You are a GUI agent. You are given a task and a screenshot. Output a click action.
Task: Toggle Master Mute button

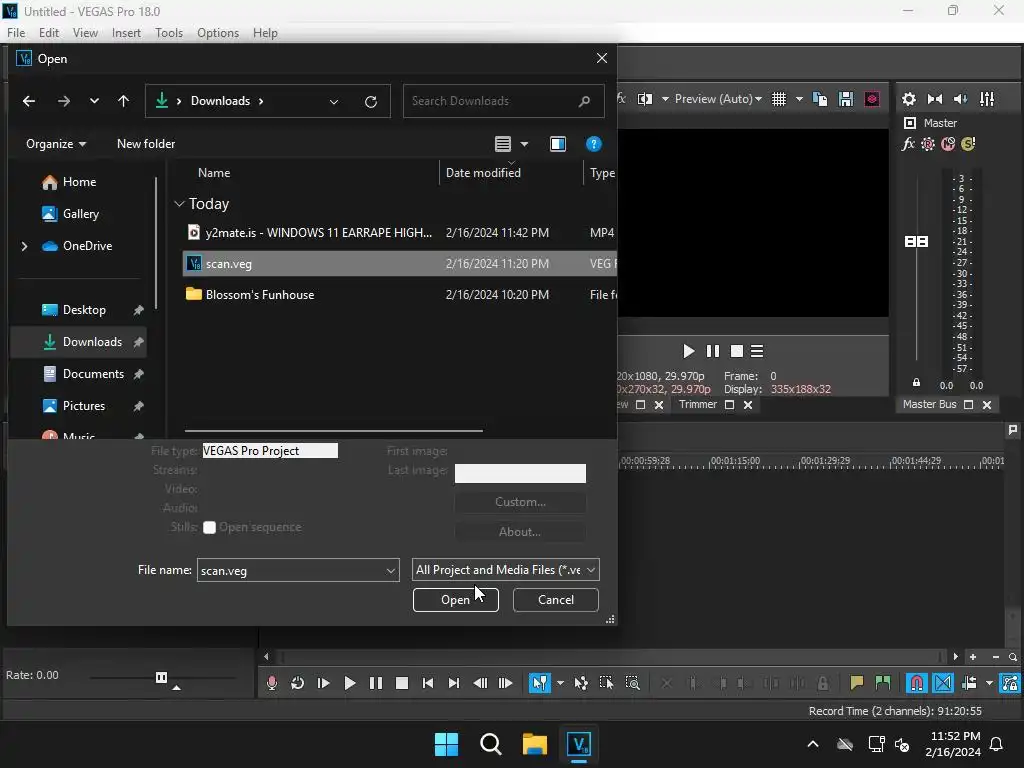tap(948, 144)
